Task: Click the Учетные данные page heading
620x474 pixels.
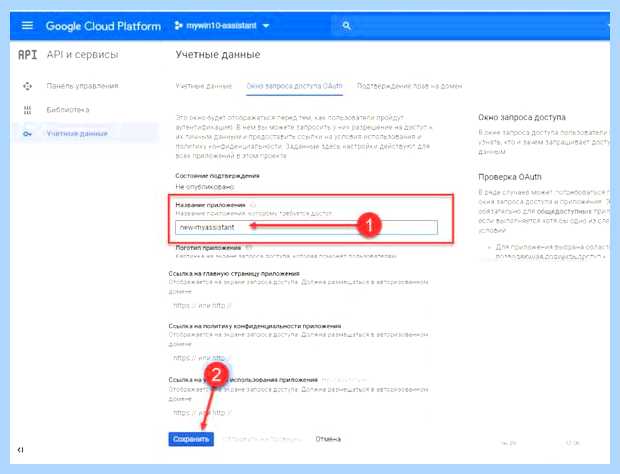Action: (218, 55)
